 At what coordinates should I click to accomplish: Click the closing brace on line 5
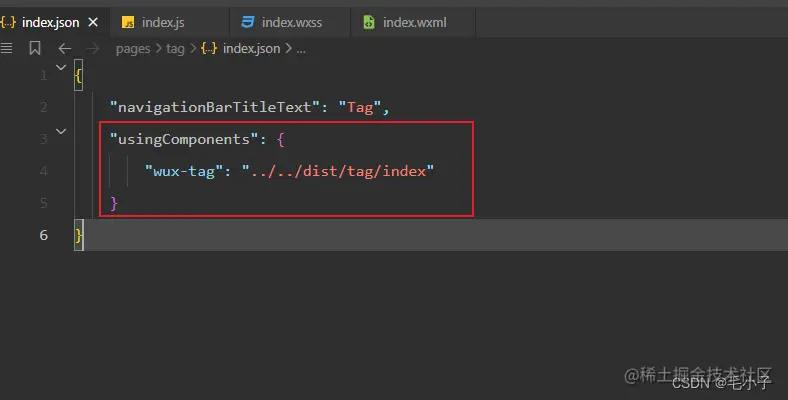114,204
